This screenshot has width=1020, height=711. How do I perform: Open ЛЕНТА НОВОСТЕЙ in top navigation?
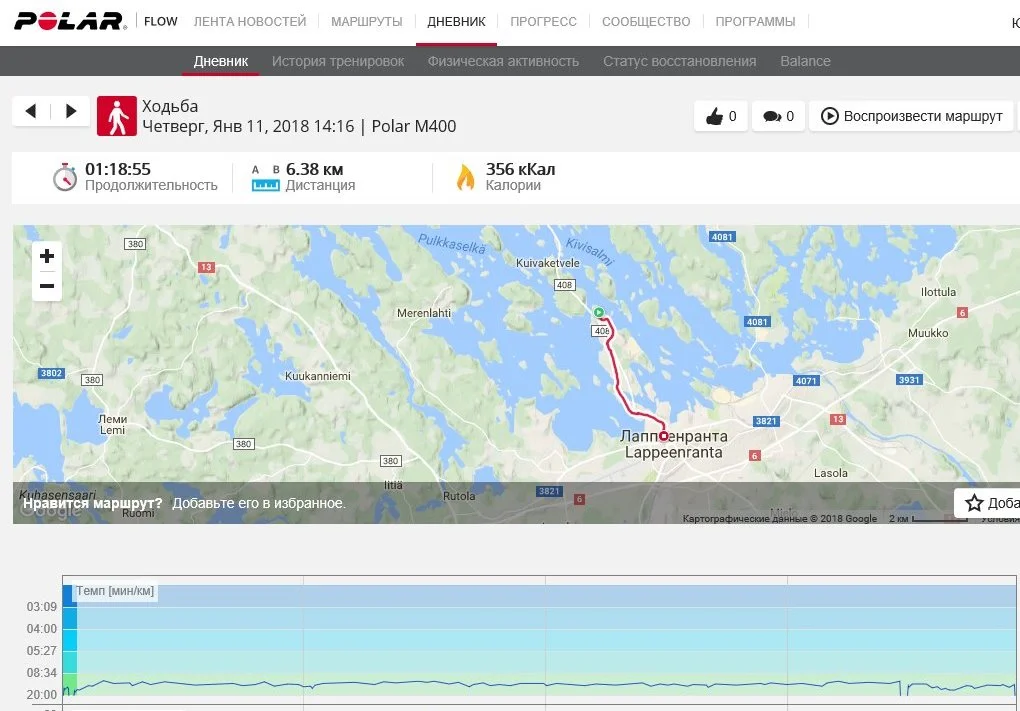[250, 21]
